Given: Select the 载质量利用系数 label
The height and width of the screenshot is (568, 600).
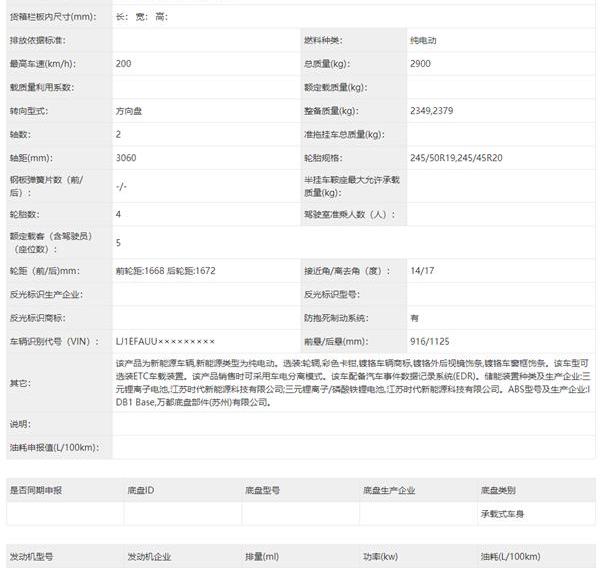Looking at the screenshot, I should tap(42, 87).
